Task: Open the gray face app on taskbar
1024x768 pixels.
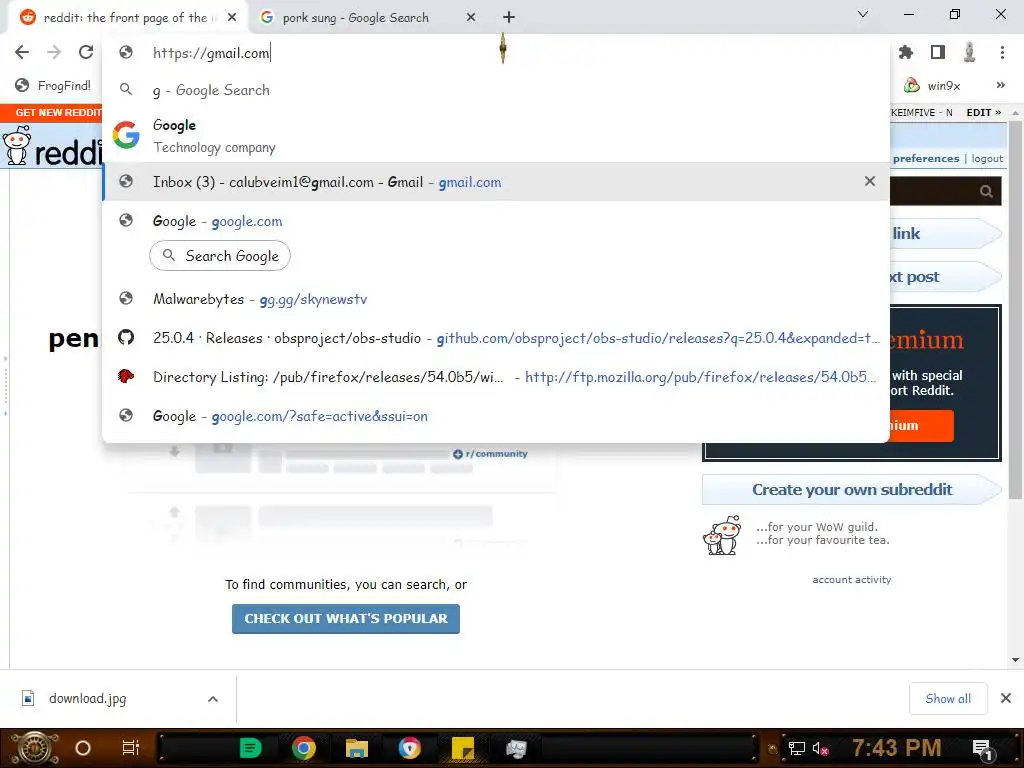Action: [516, 748]
